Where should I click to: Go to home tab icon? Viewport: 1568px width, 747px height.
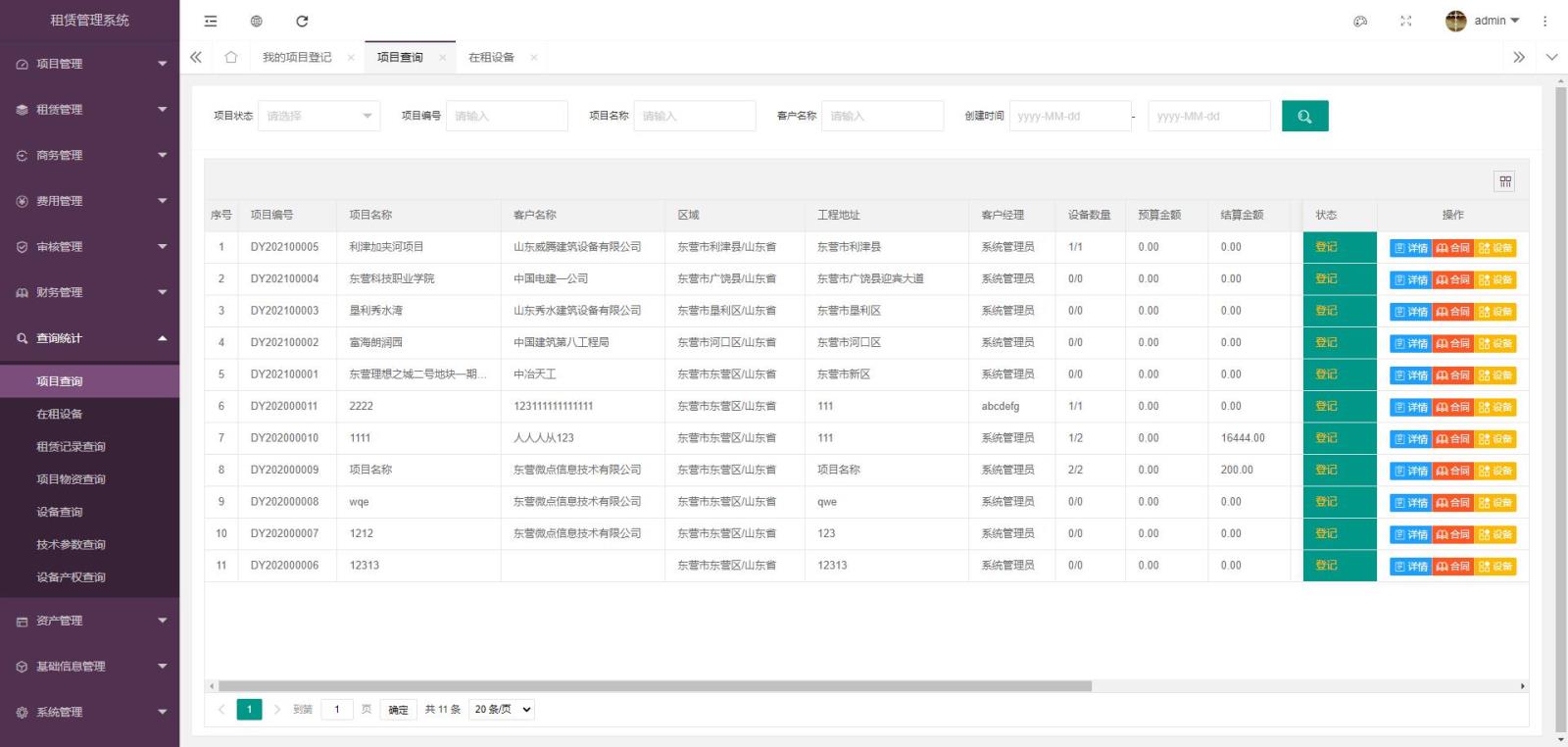(231, 57)
